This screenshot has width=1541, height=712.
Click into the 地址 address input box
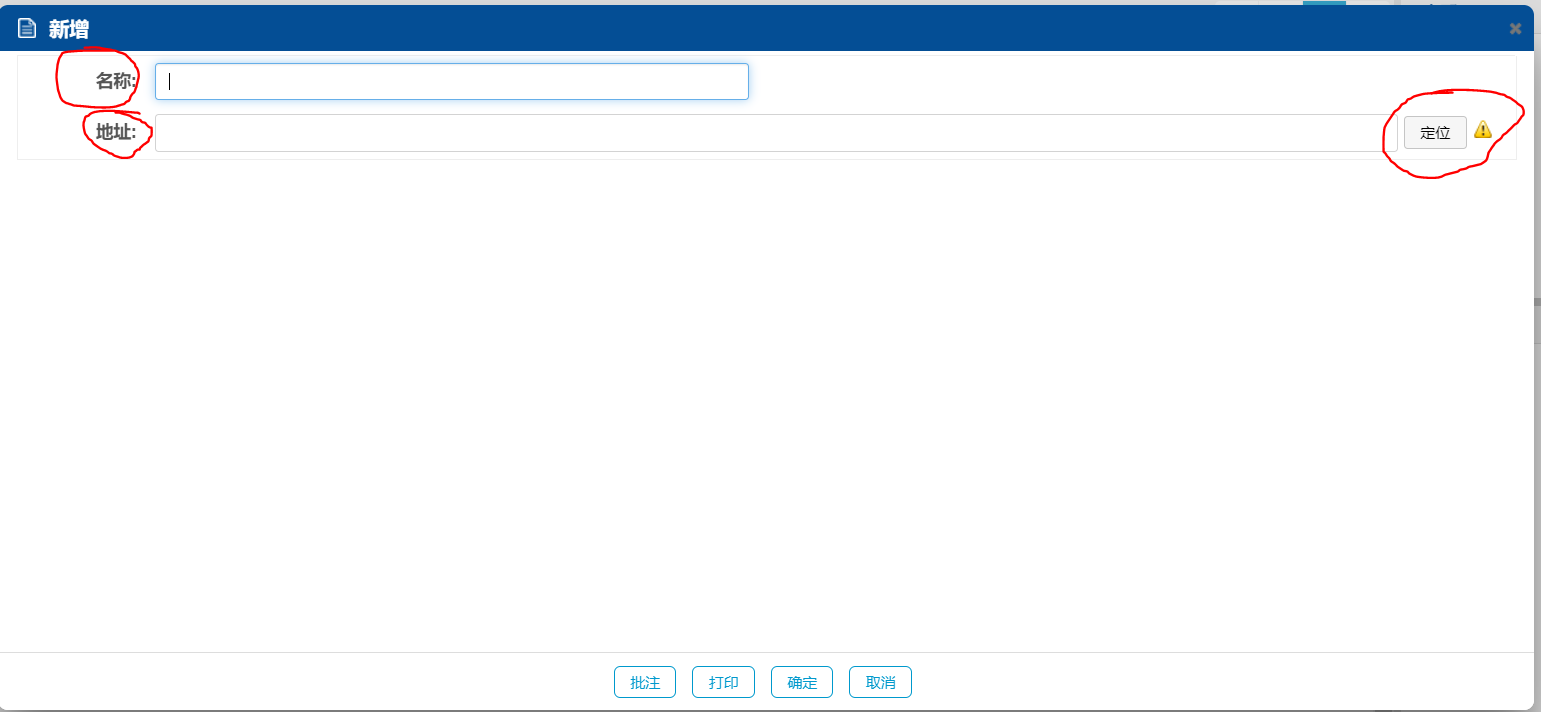[775, 133]
